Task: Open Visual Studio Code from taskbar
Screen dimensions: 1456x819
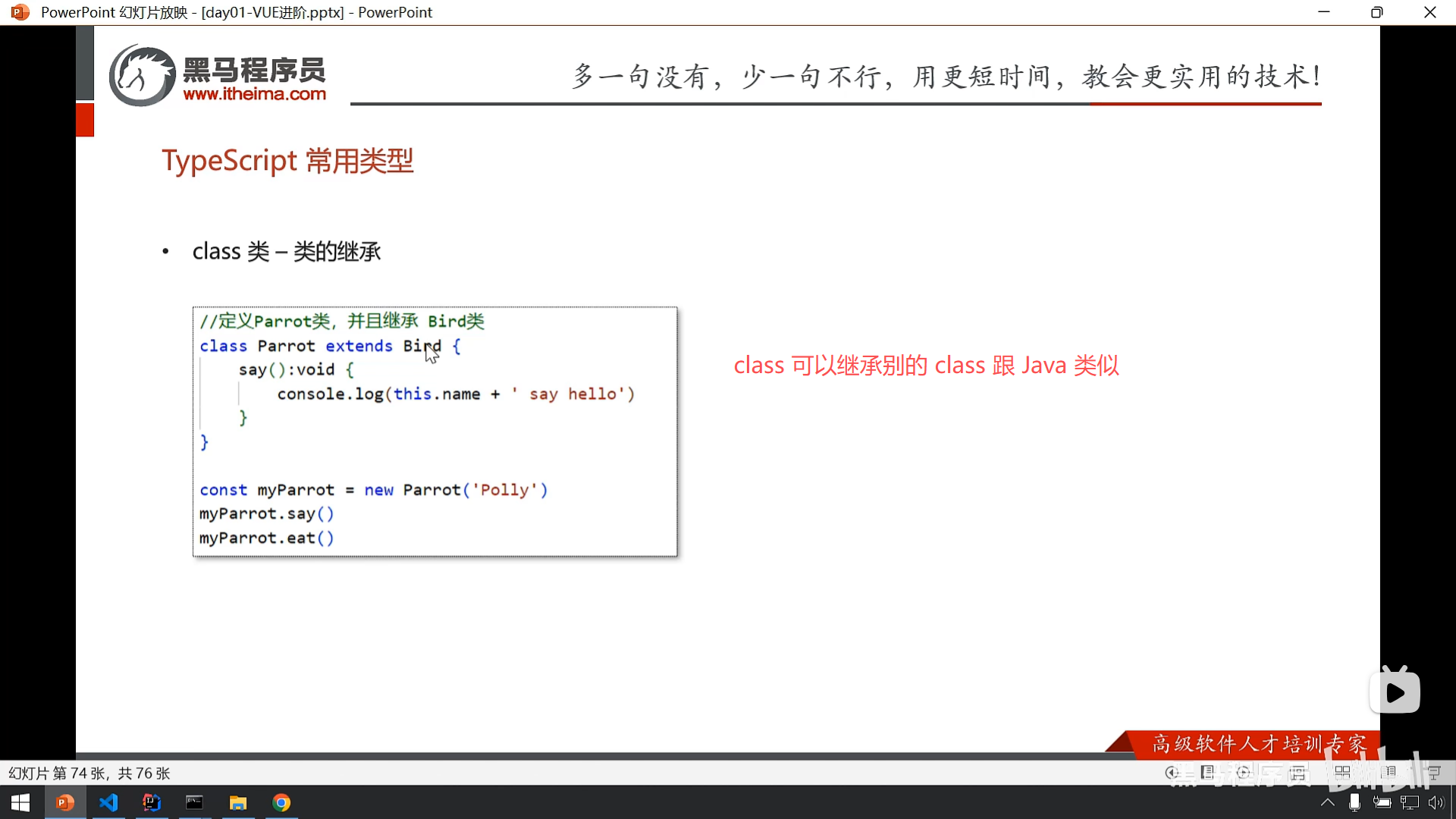Action: [108, 802]
